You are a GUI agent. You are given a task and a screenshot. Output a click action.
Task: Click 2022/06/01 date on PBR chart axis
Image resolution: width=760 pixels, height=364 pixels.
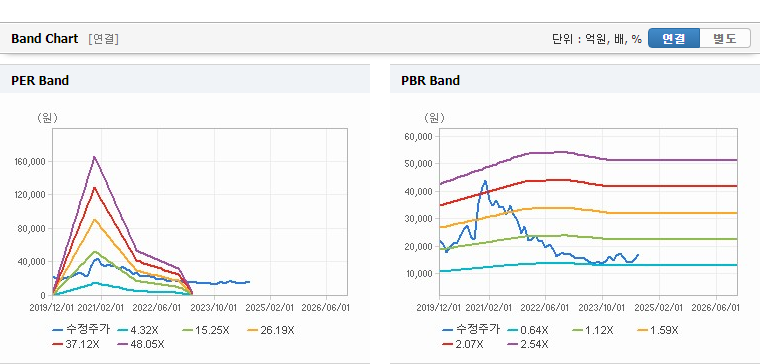[545, 308]
